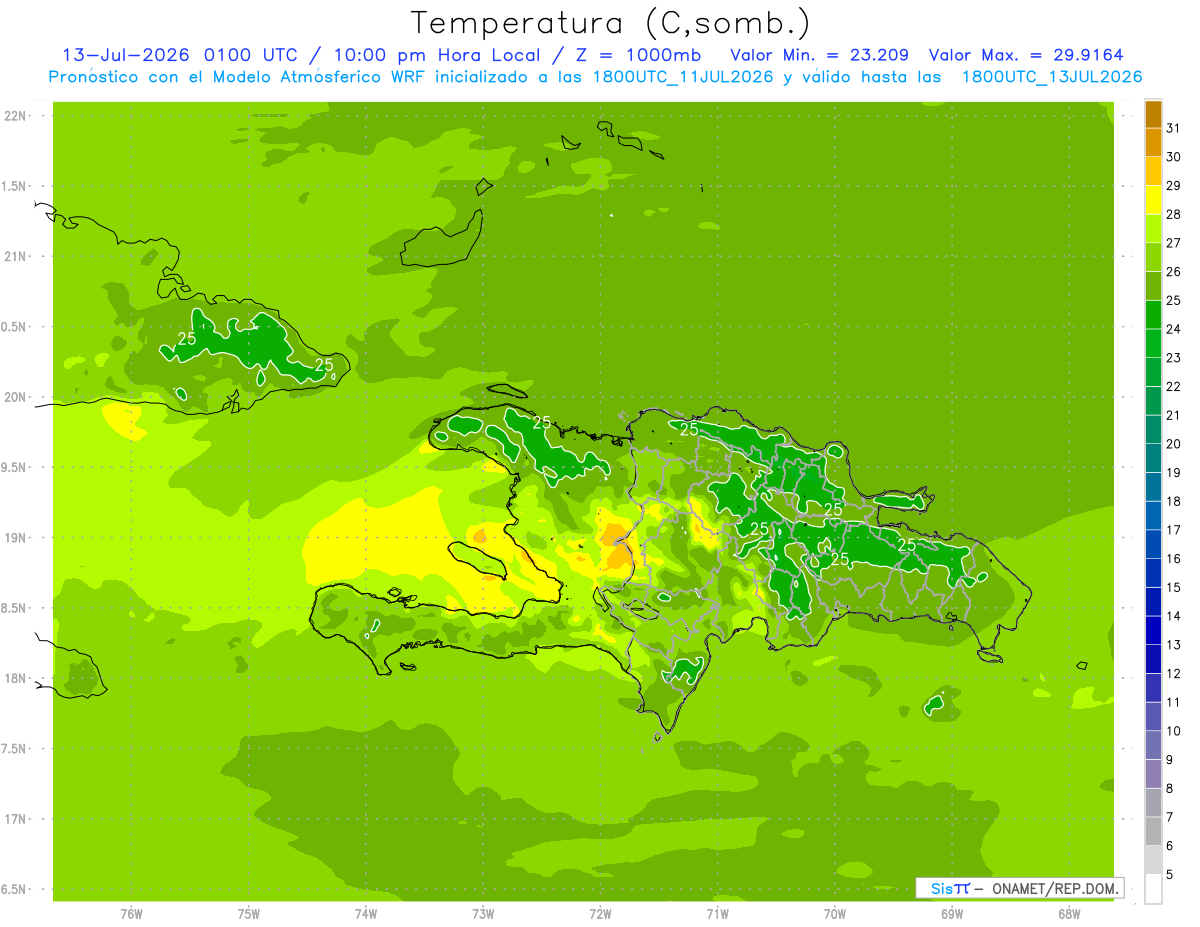Click the 22N latitude axis label
The width and height of the screenshot is (1200, 927).
point(17,115)
